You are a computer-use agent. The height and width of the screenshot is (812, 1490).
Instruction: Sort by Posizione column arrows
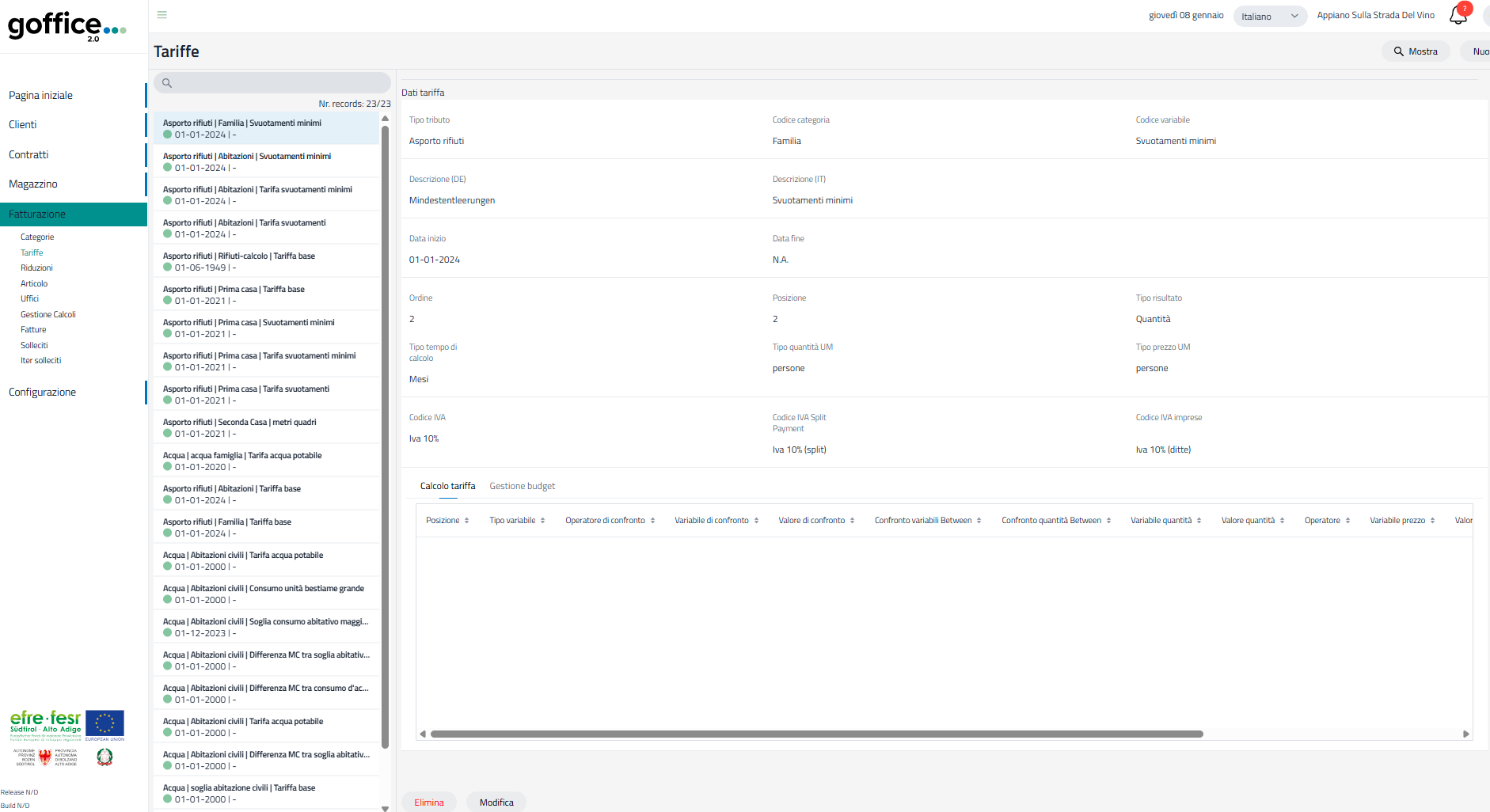[x=466, y=521]
